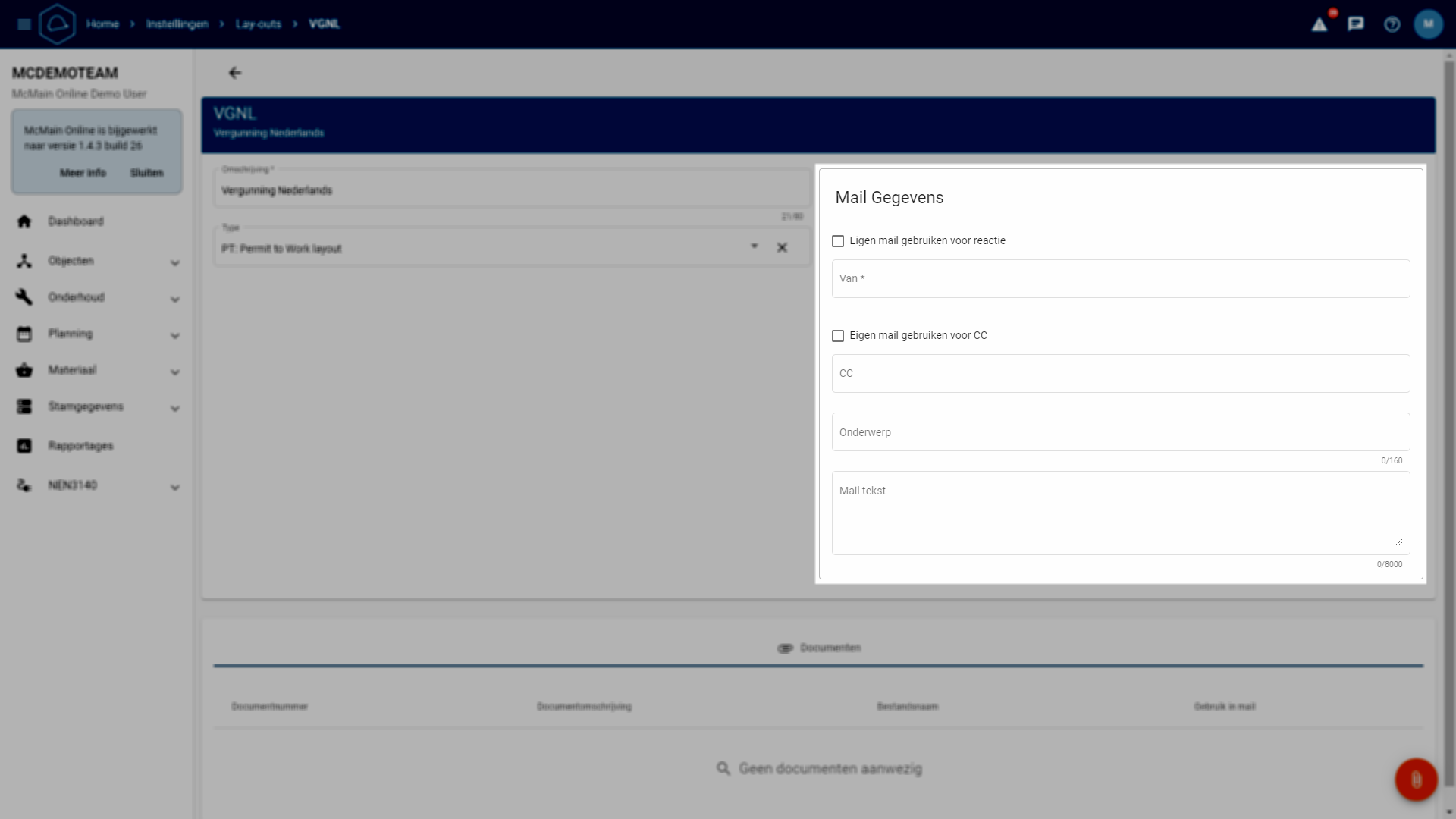Open Dashboard in the sidebar

(76, 221)
